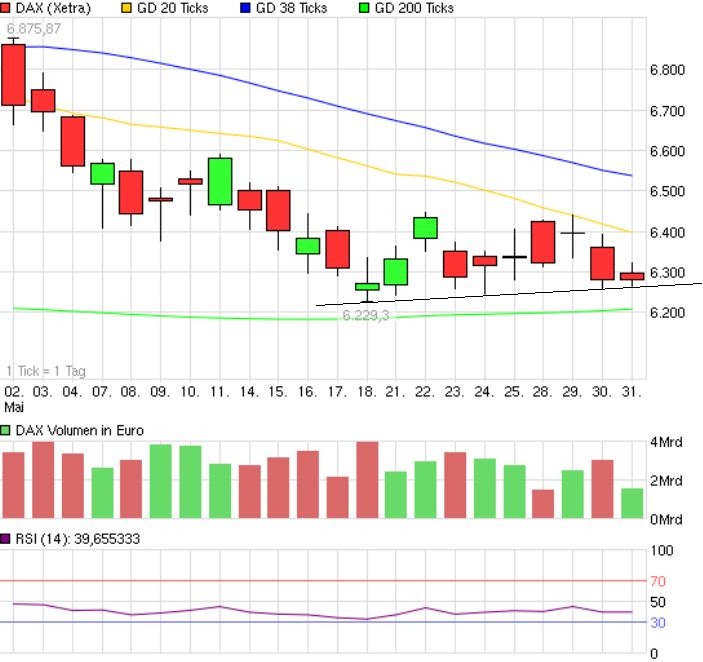Click the '28.' date label on the axis
This screenshot has height=662, width=703.
pyautogui.click(x=542, y=392)
